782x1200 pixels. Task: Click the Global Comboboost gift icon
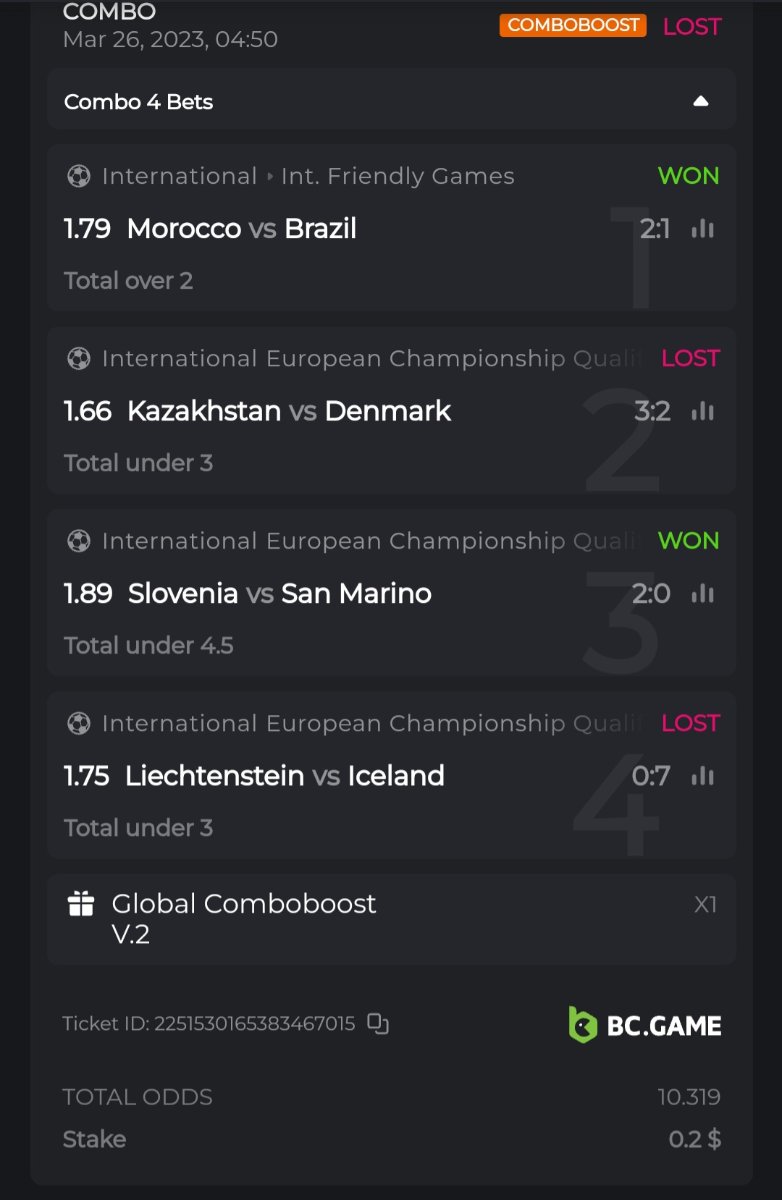(81, 905)
